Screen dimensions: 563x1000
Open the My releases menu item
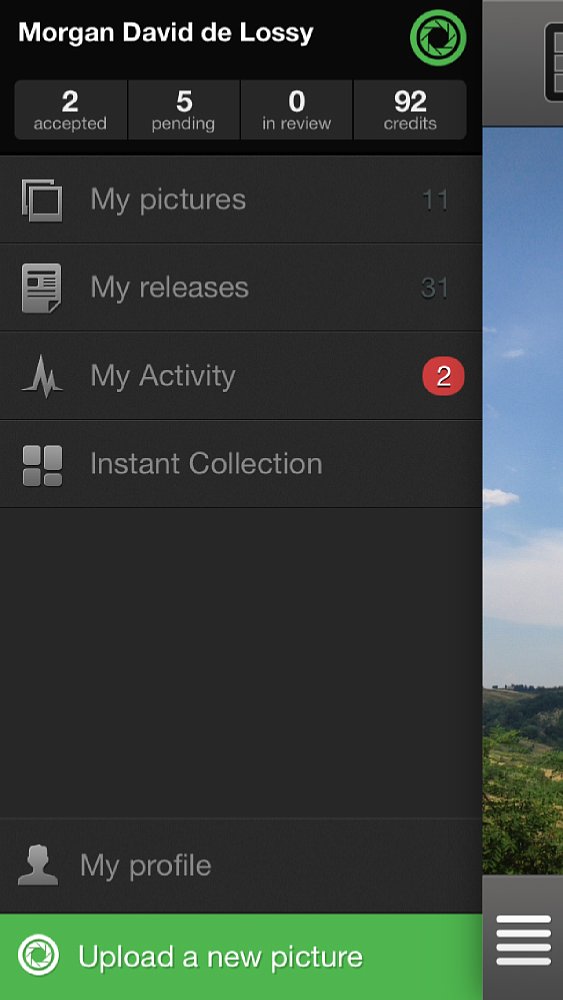[x=241, y=288]
